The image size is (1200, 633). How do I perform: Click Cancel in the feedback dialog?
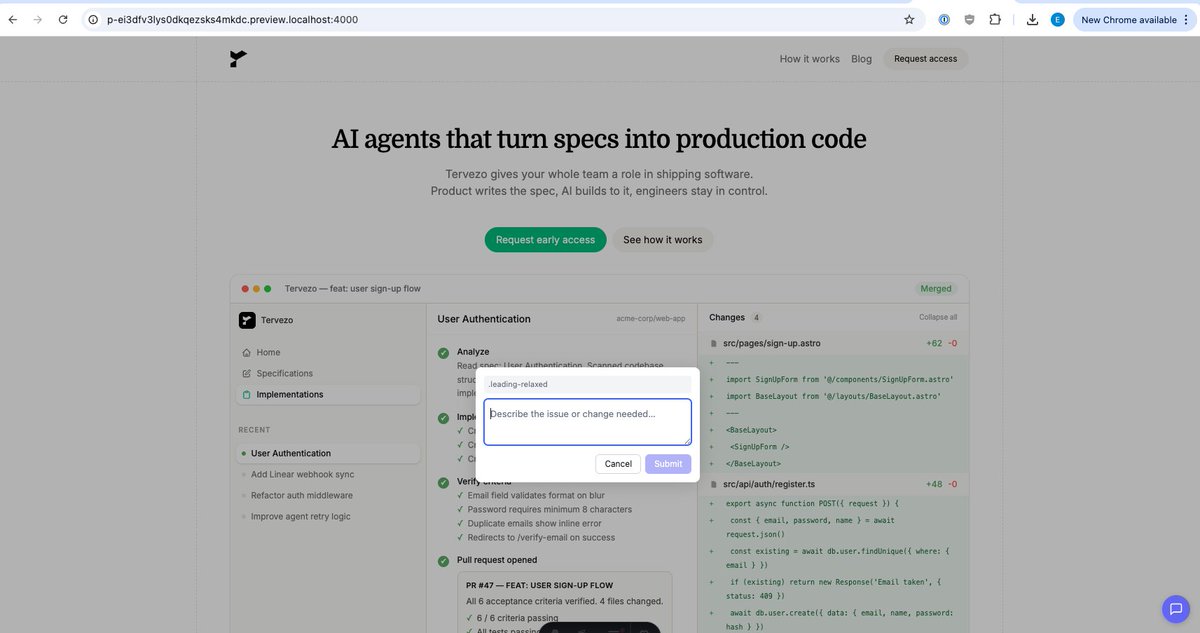click(x=618, y=463)
